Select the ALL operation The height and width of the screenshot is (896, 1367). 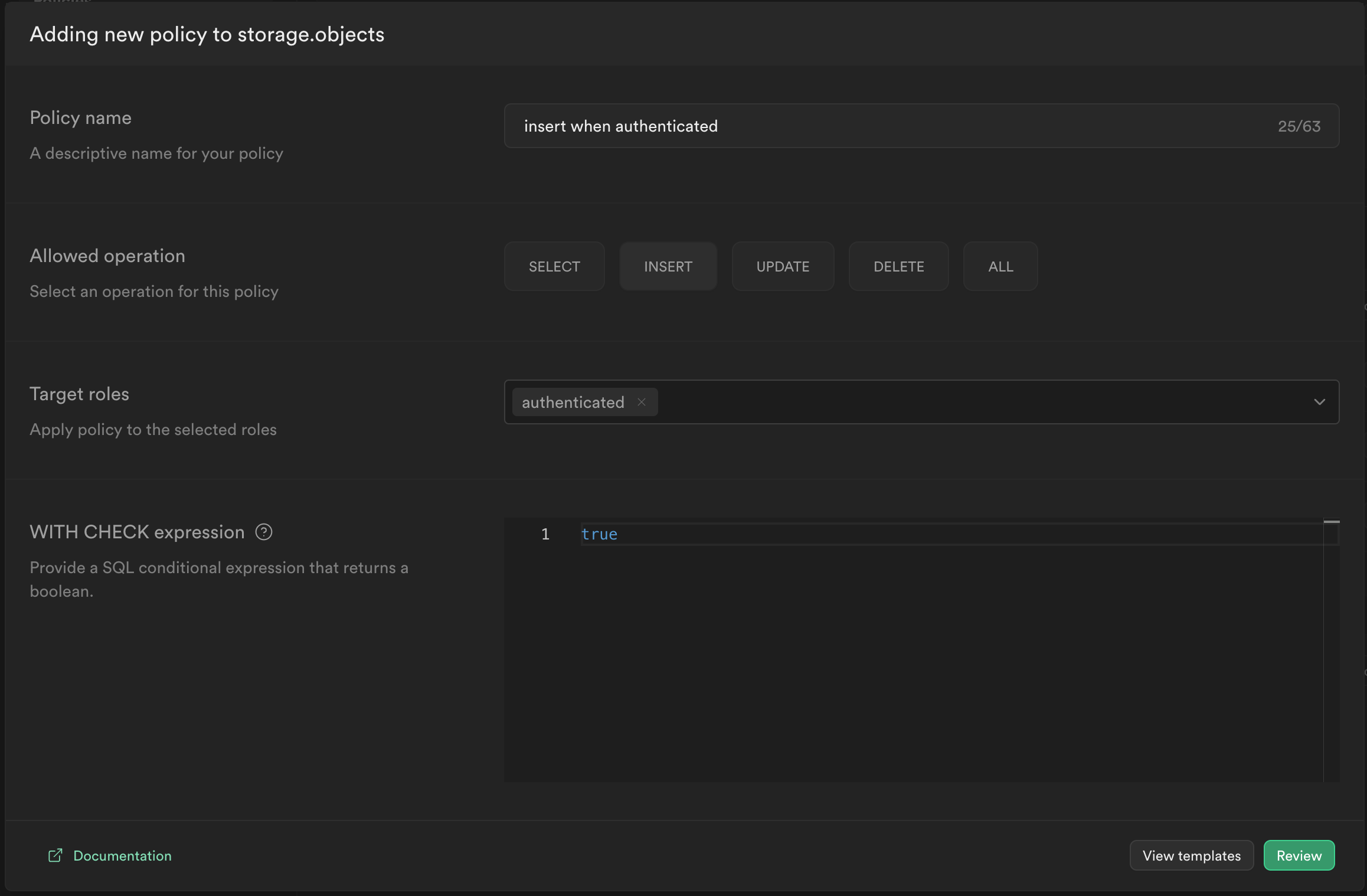[1000, 267]
